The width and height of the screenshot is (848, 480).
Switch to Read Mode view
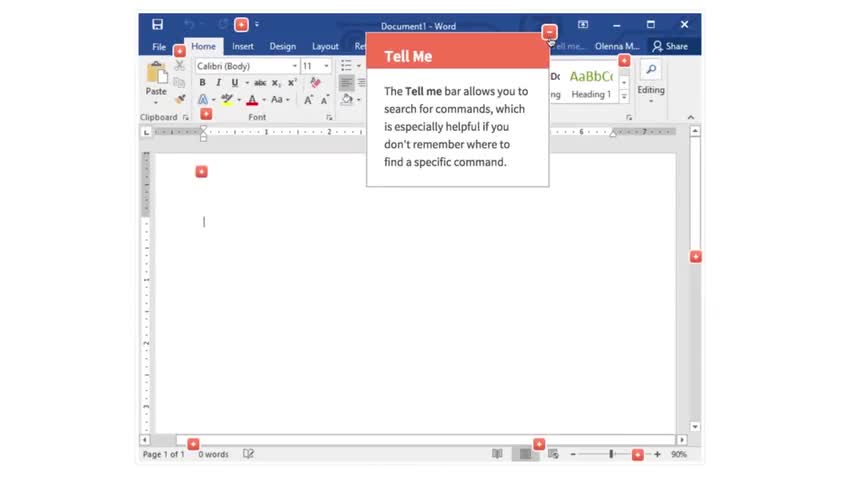(x=497, y=454)
